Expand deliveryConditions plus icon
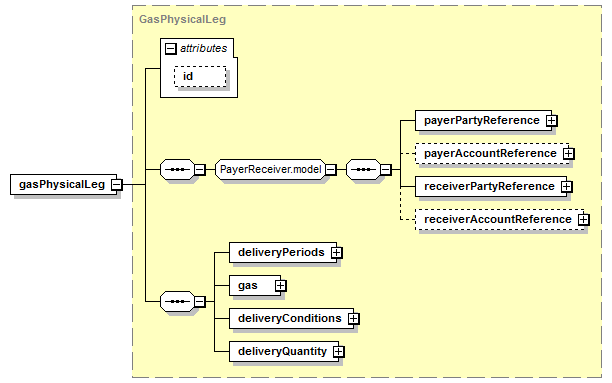The width and height of the screenshot is (612, 383). click(354, 319)
